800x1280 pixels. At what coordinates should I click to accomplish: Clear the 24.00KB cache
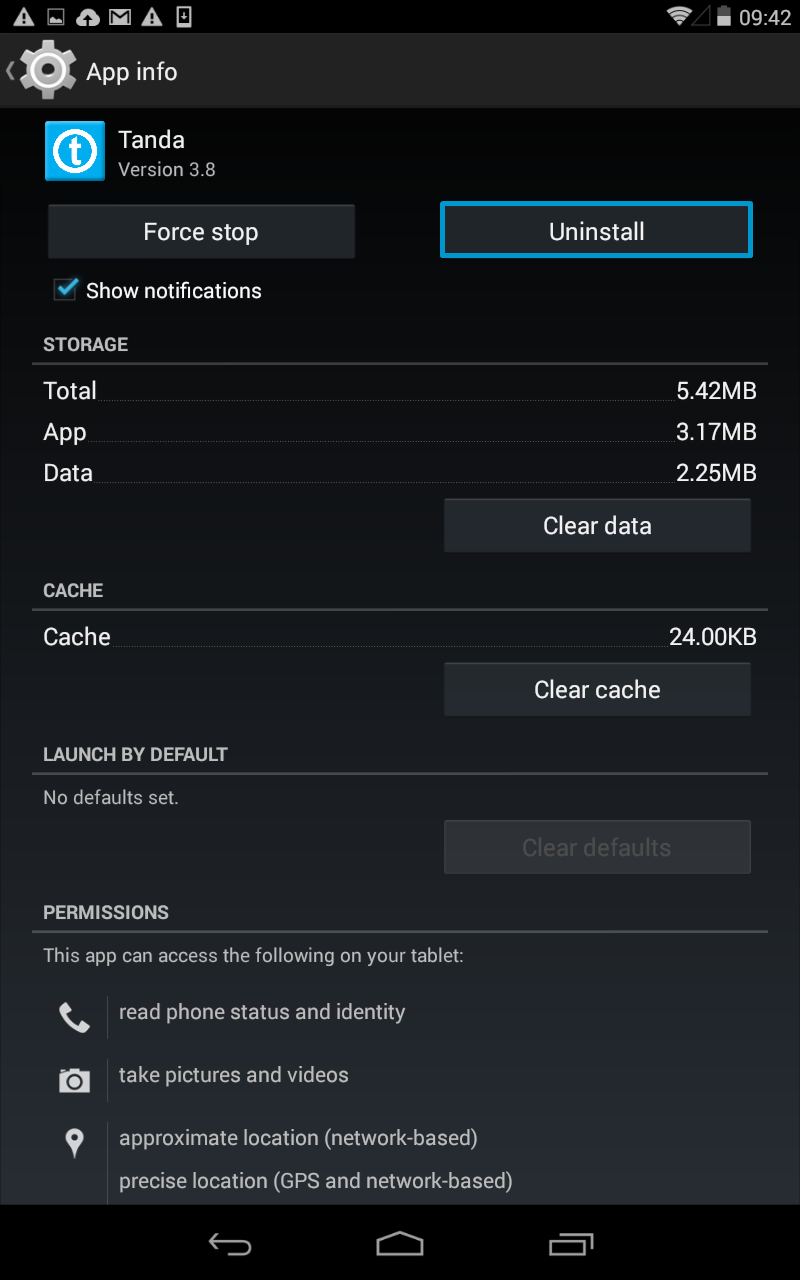coord(597,690)
